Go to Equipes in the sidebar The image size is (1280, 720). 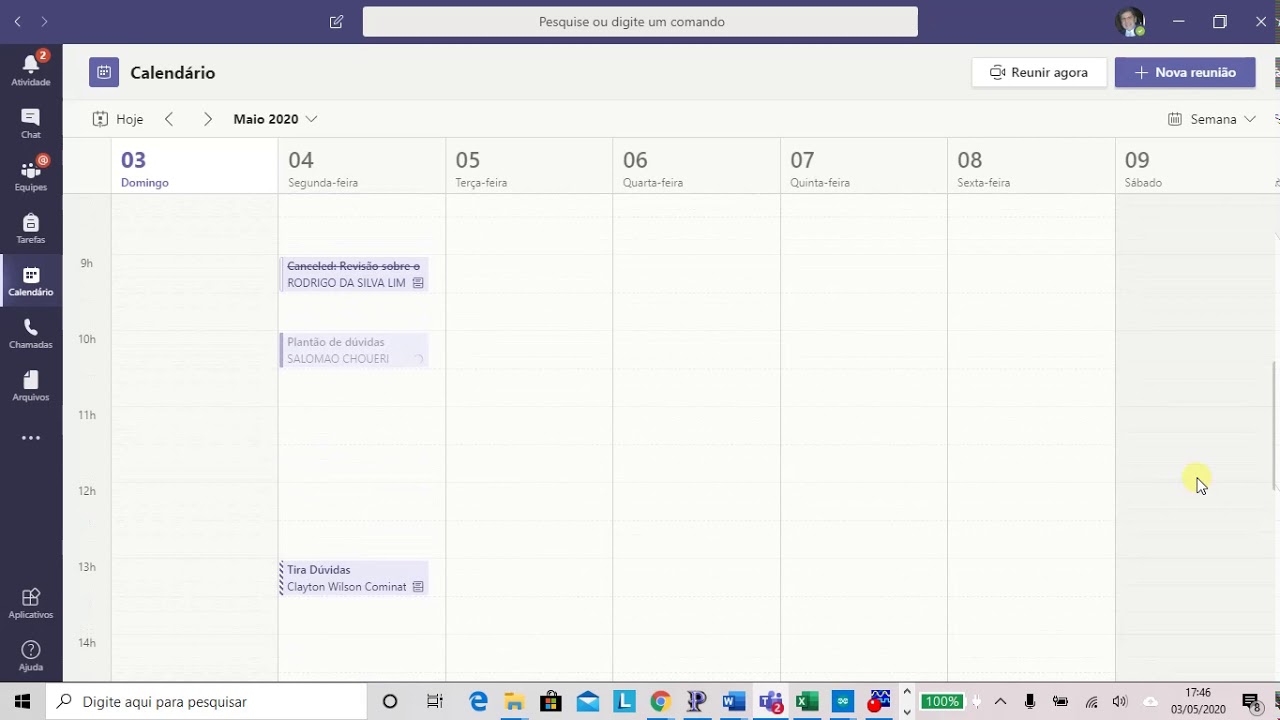point(31,175)
